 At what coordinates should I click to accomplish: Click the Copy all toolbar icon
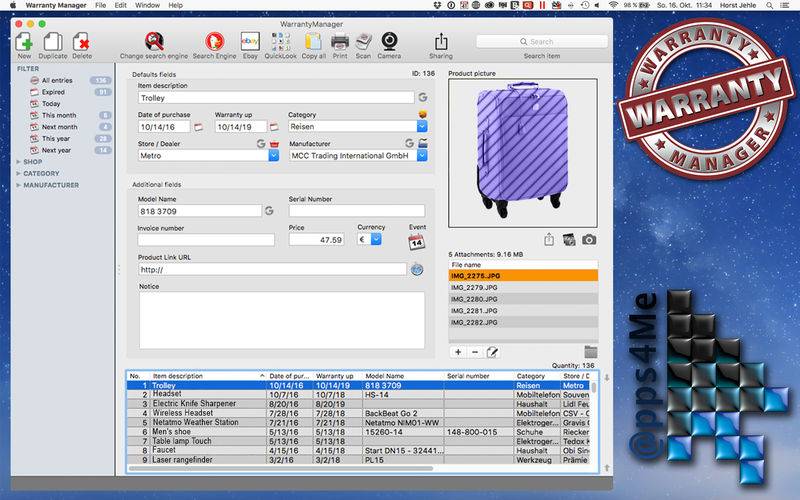(313, 41)
